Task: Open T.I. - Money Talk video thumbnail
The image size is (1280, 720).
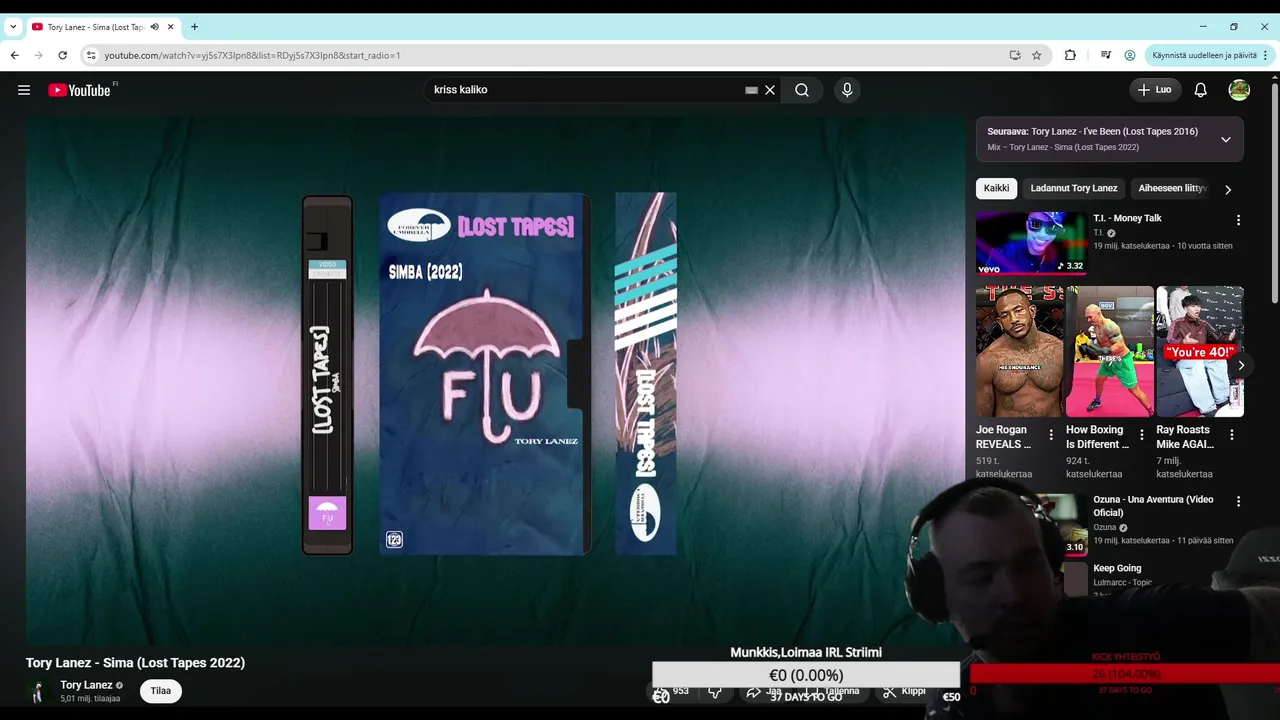Action: (x=1032, y=242)
